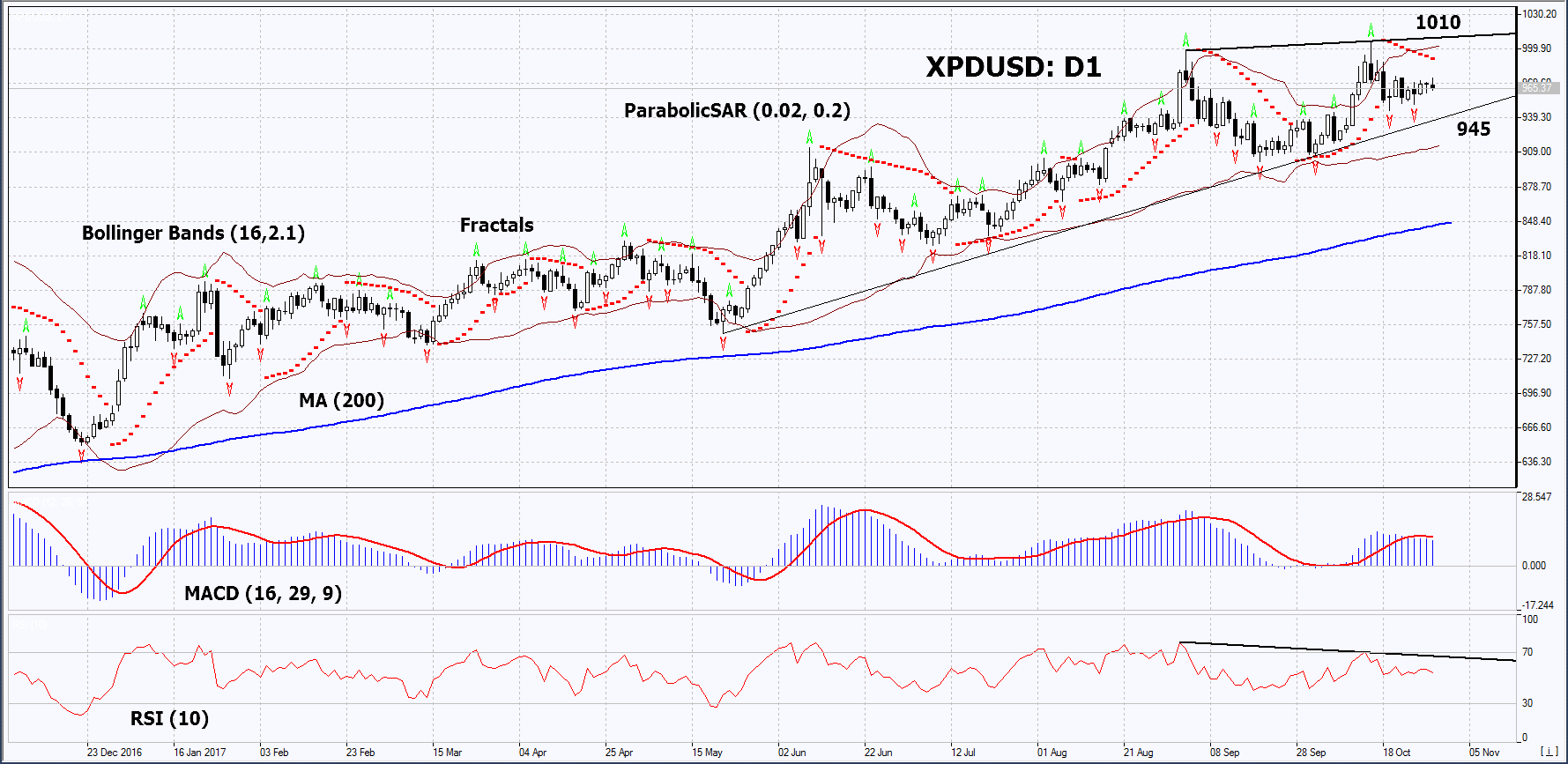Select the 23 Feb date label
The height and width of the screenshot is (764, 1568).
click(x=360, y=753)
